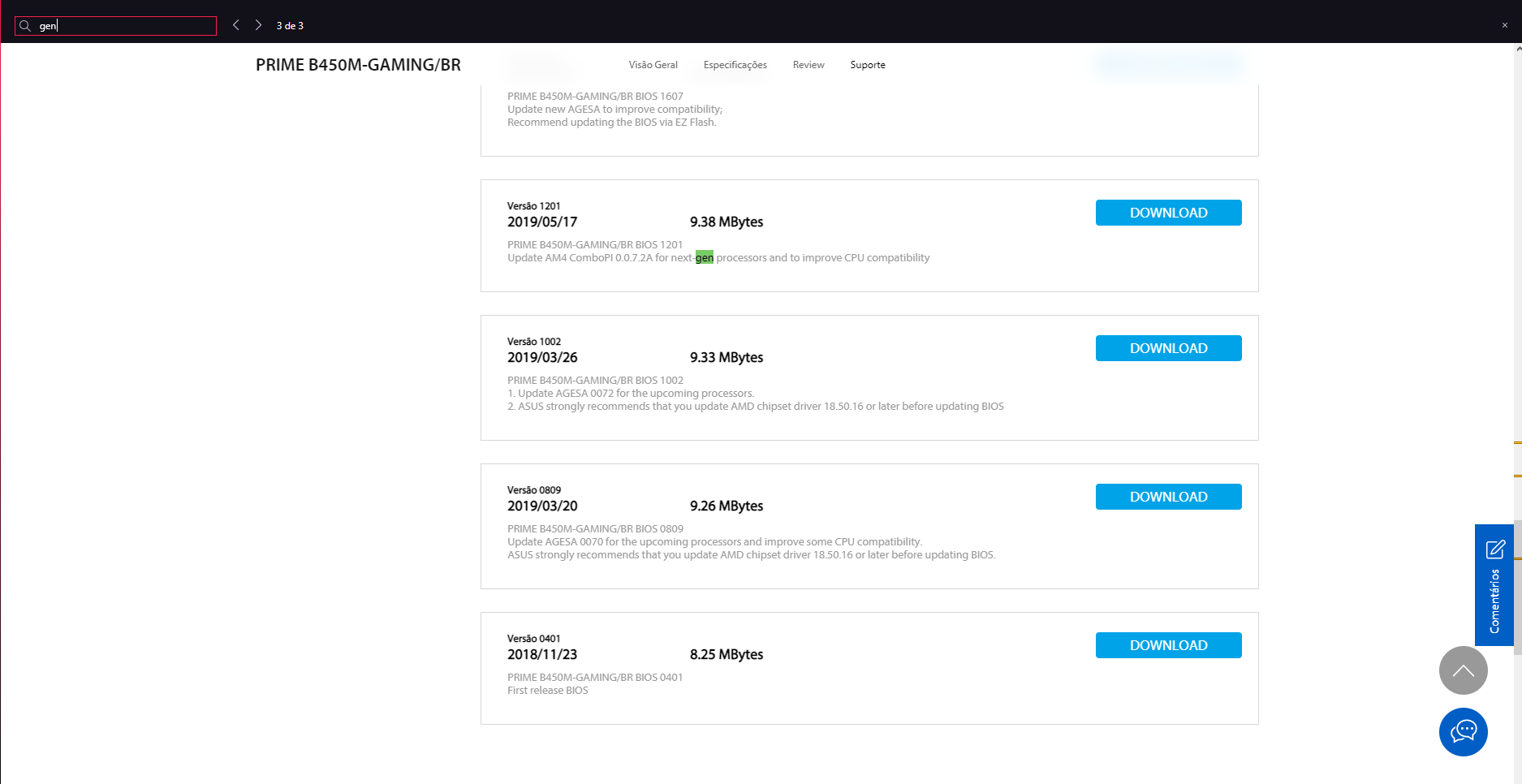Select date 2019/05/17
This screenshot has width=1522, height=784.
click(x=542, y=222)
